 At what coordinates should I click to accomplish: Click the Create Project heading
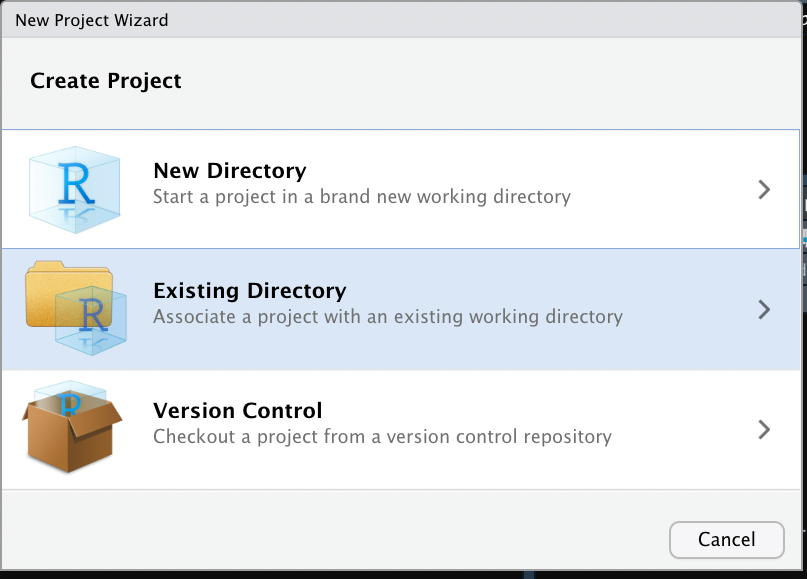(x=106, y=81)
